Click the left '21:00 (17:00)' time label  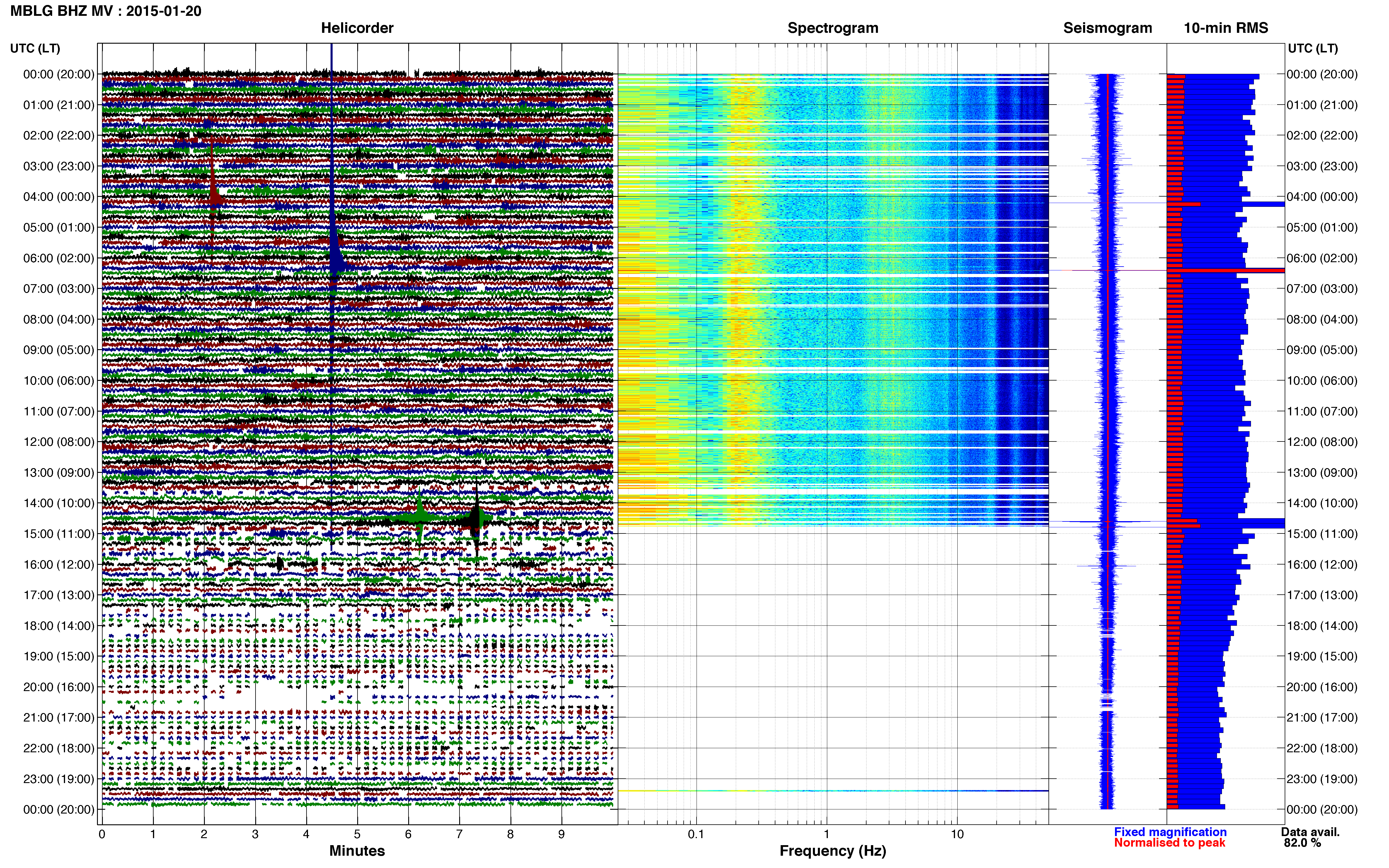pyautogui.click(x=59, y=718)
